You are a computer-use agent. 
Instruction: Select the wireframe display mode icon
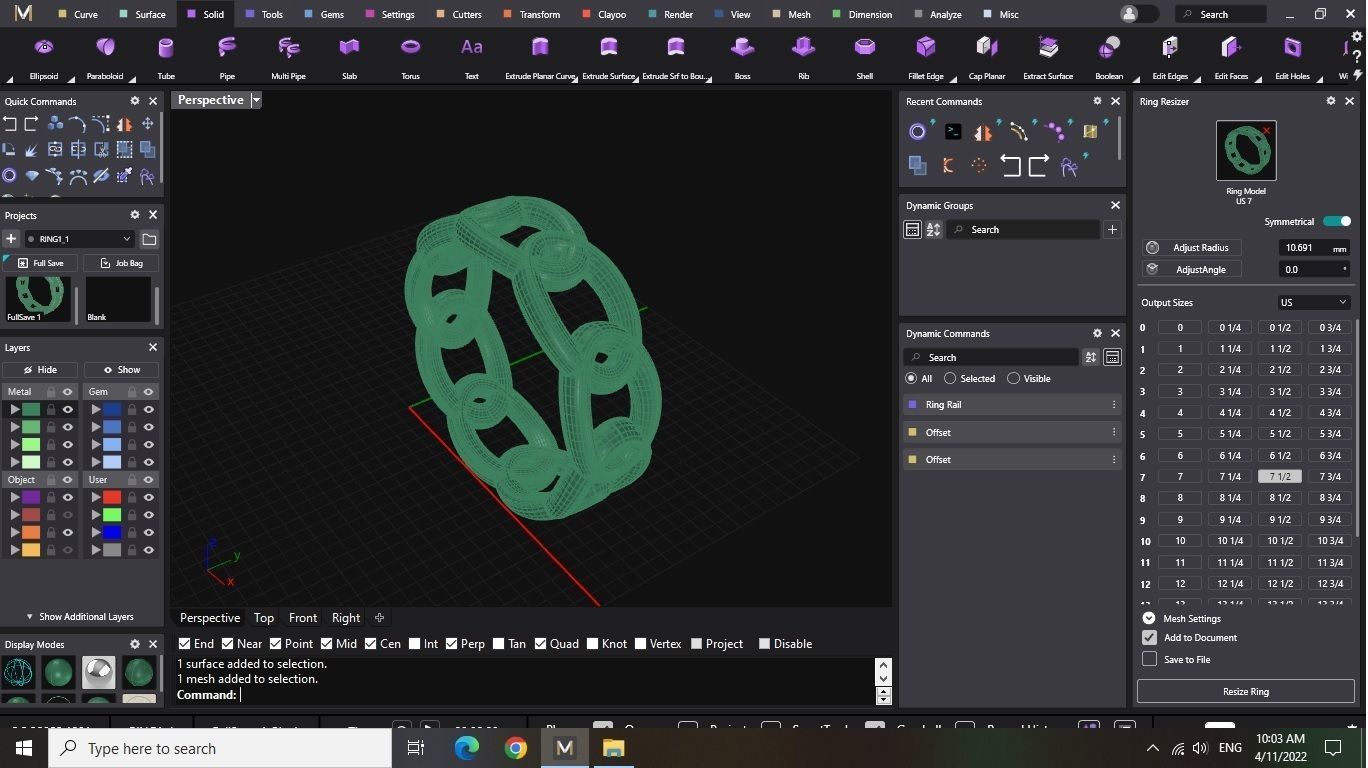tap(20, 672)
